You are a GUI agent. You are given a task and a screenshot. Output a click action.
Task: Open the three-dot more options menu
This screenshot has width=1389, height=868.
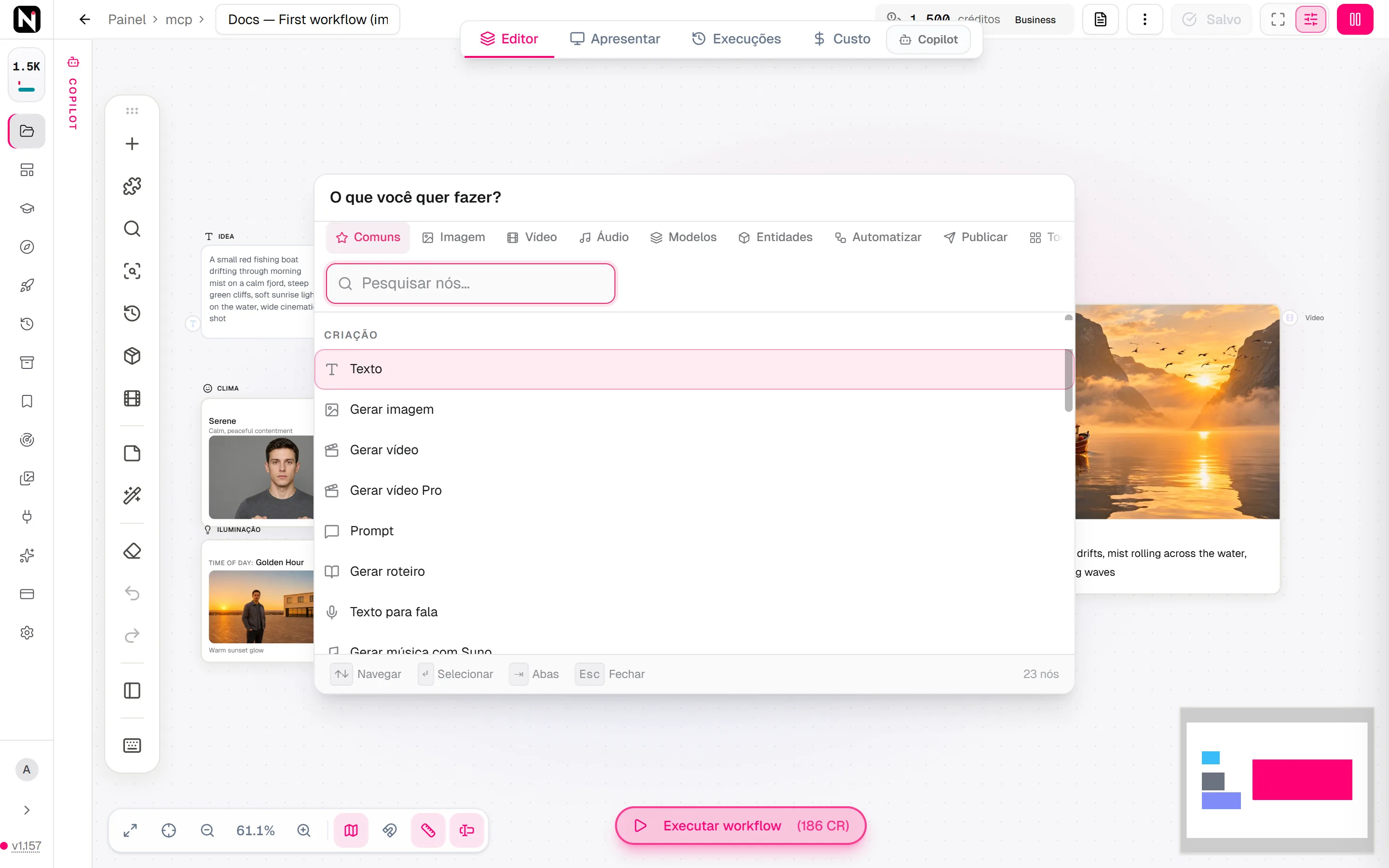(x=1145, y=19)
